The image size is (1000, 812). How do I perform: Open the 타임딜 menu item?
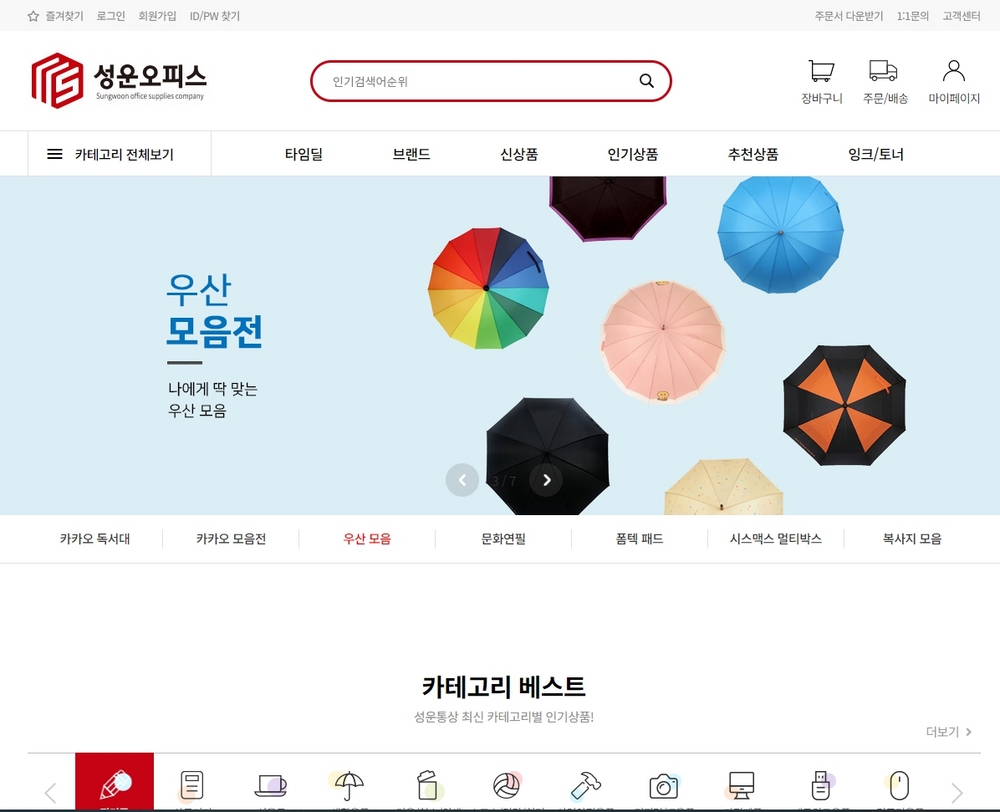pyautogui.click(x=303, y=154)
